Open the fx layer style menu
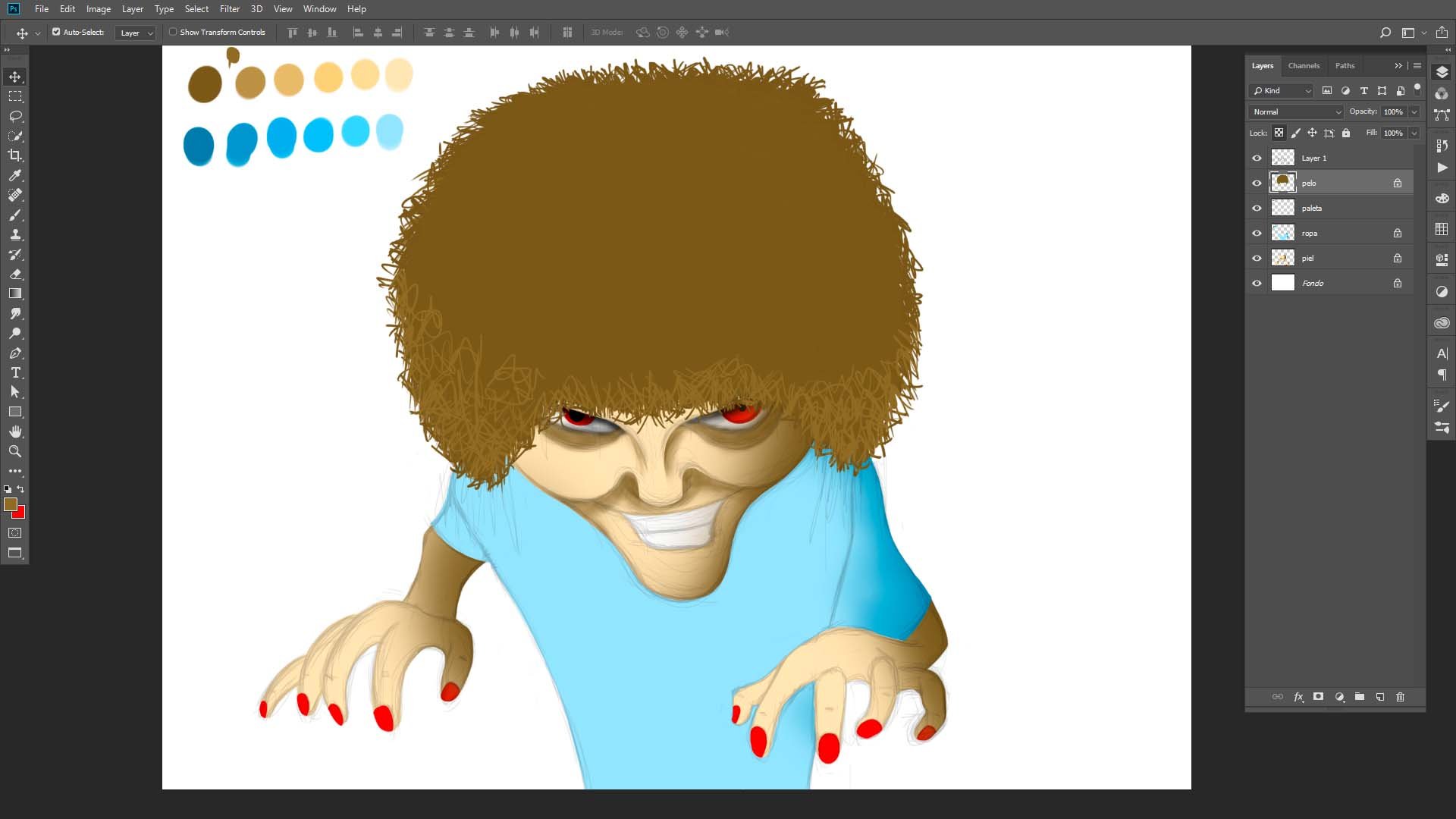 click(x=1298, y=697)
